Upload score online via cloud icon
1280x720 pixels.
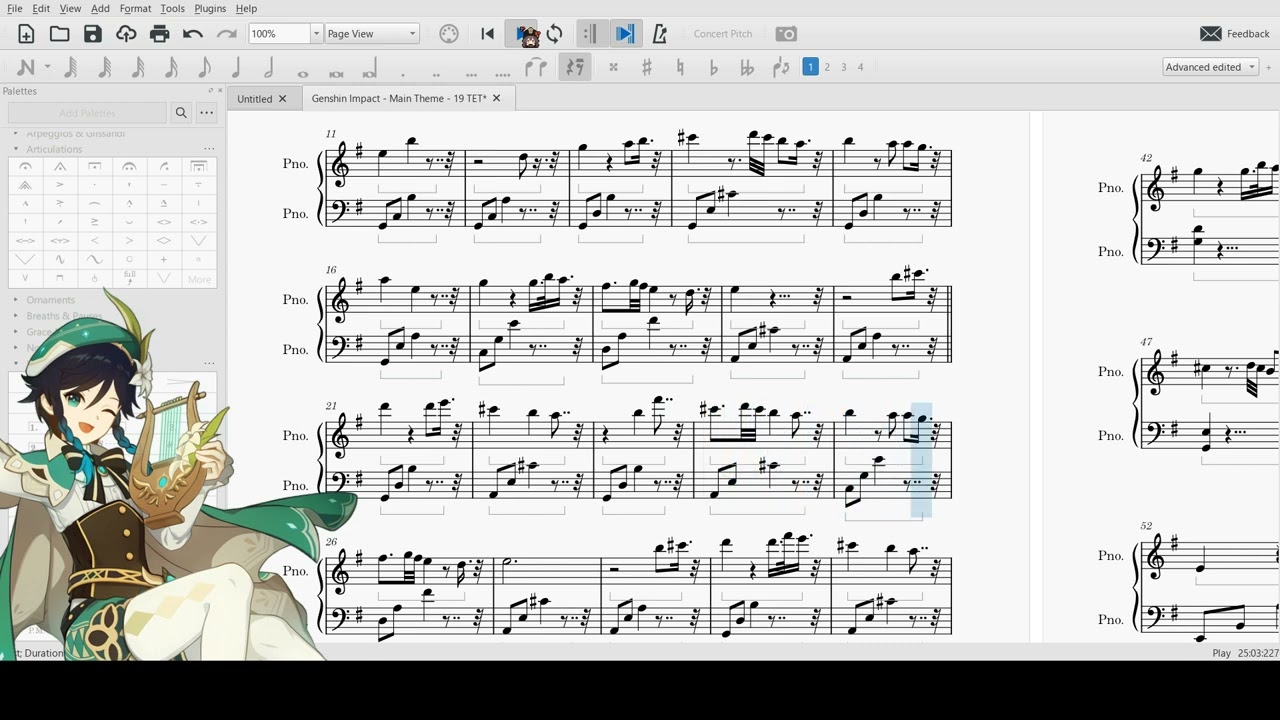pos(126,34)
